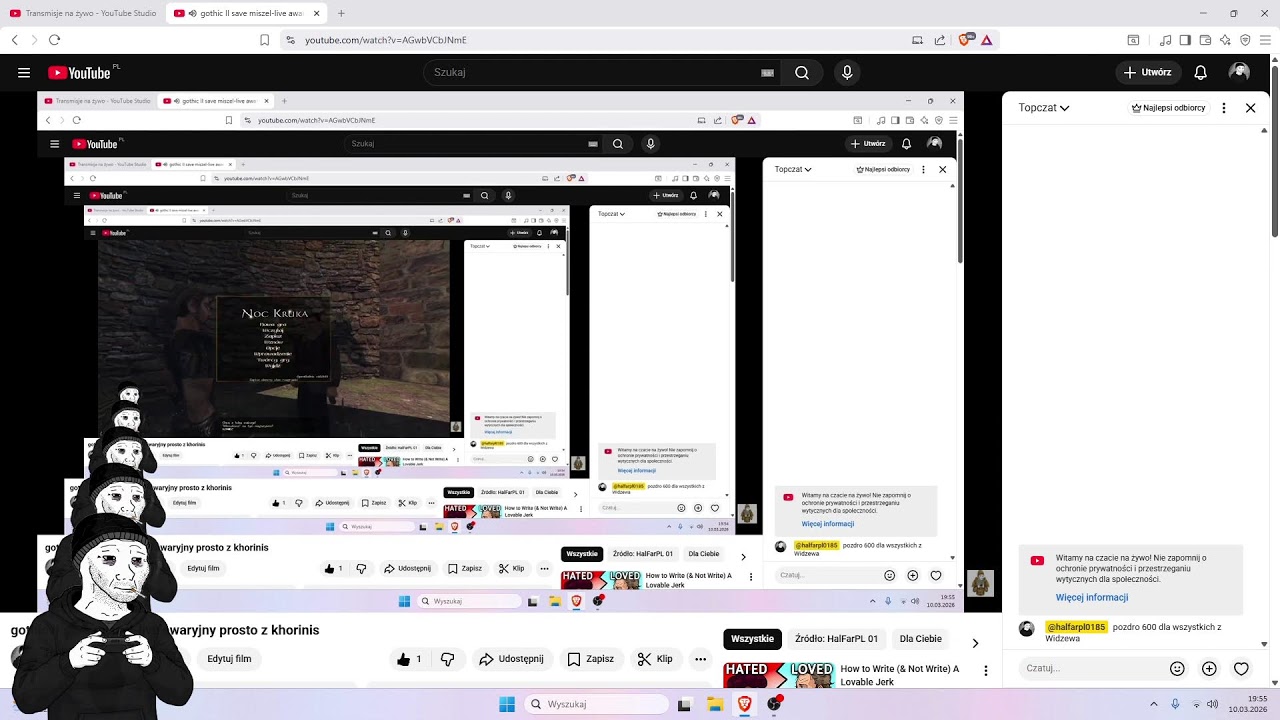Click the page vertical scrollbar thumb
Image resolution: width=1280 pixels, height=720 pixels.
click(1275, 152)
